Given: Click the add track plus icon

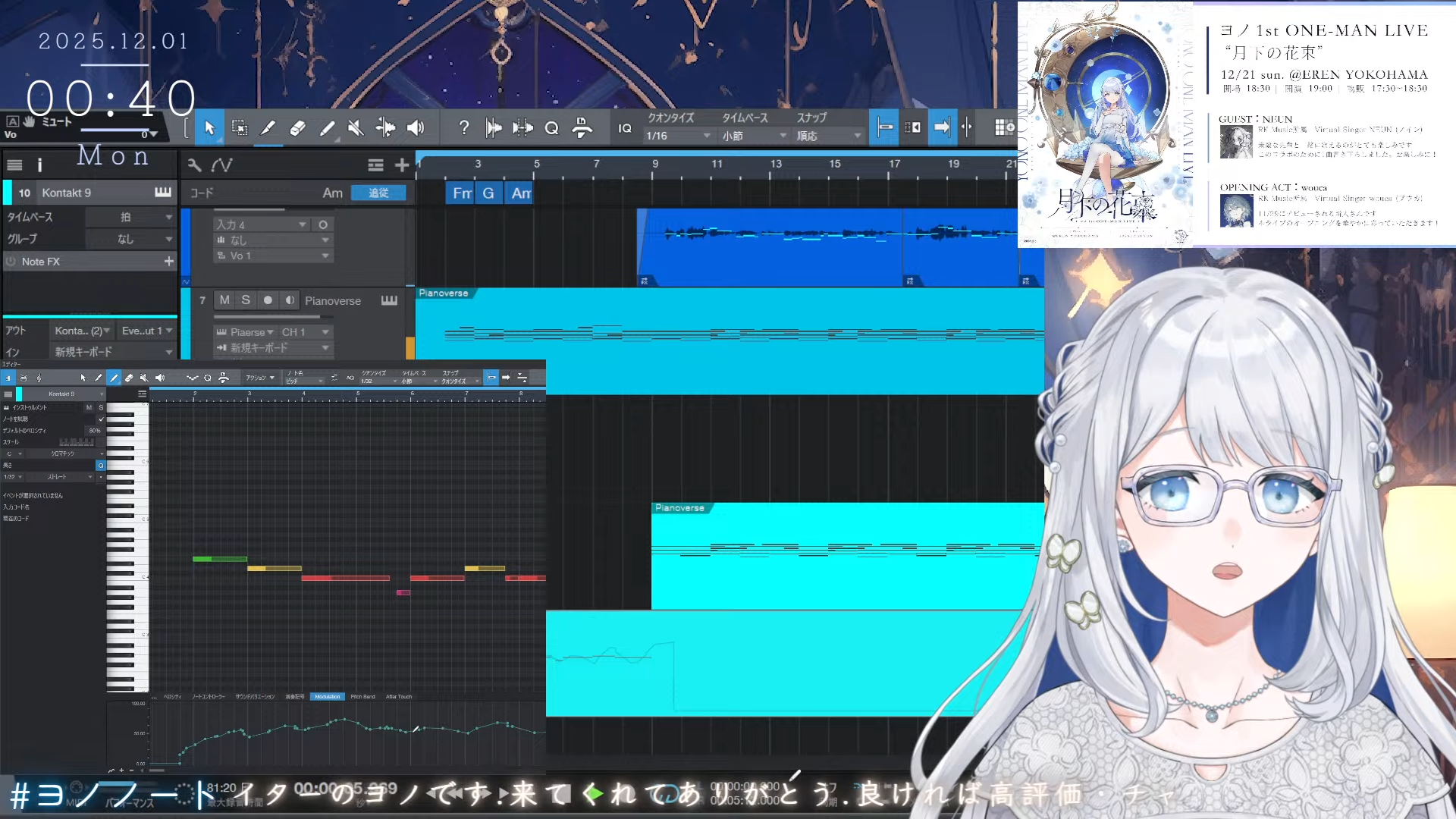Looking at the screenshot, I should 402,165.
